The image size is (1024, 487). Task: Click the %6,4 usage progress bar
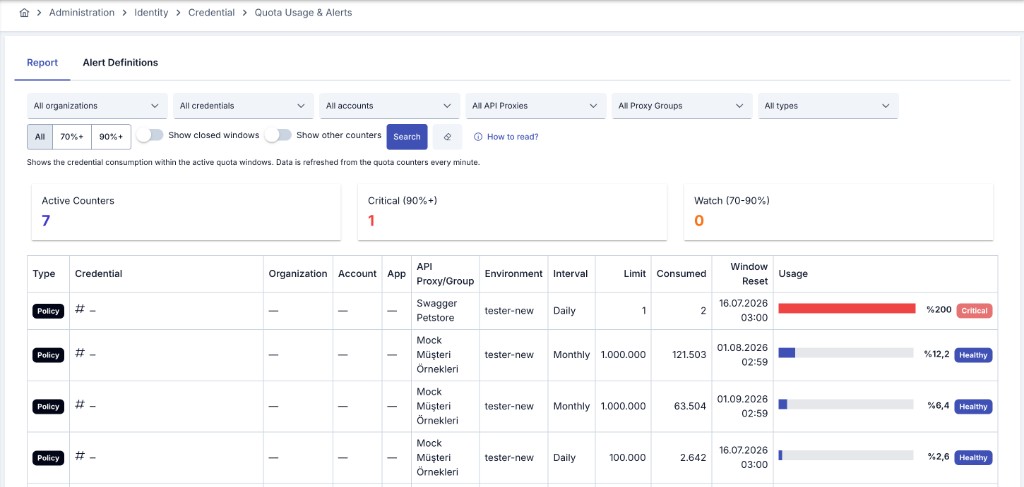846,405
